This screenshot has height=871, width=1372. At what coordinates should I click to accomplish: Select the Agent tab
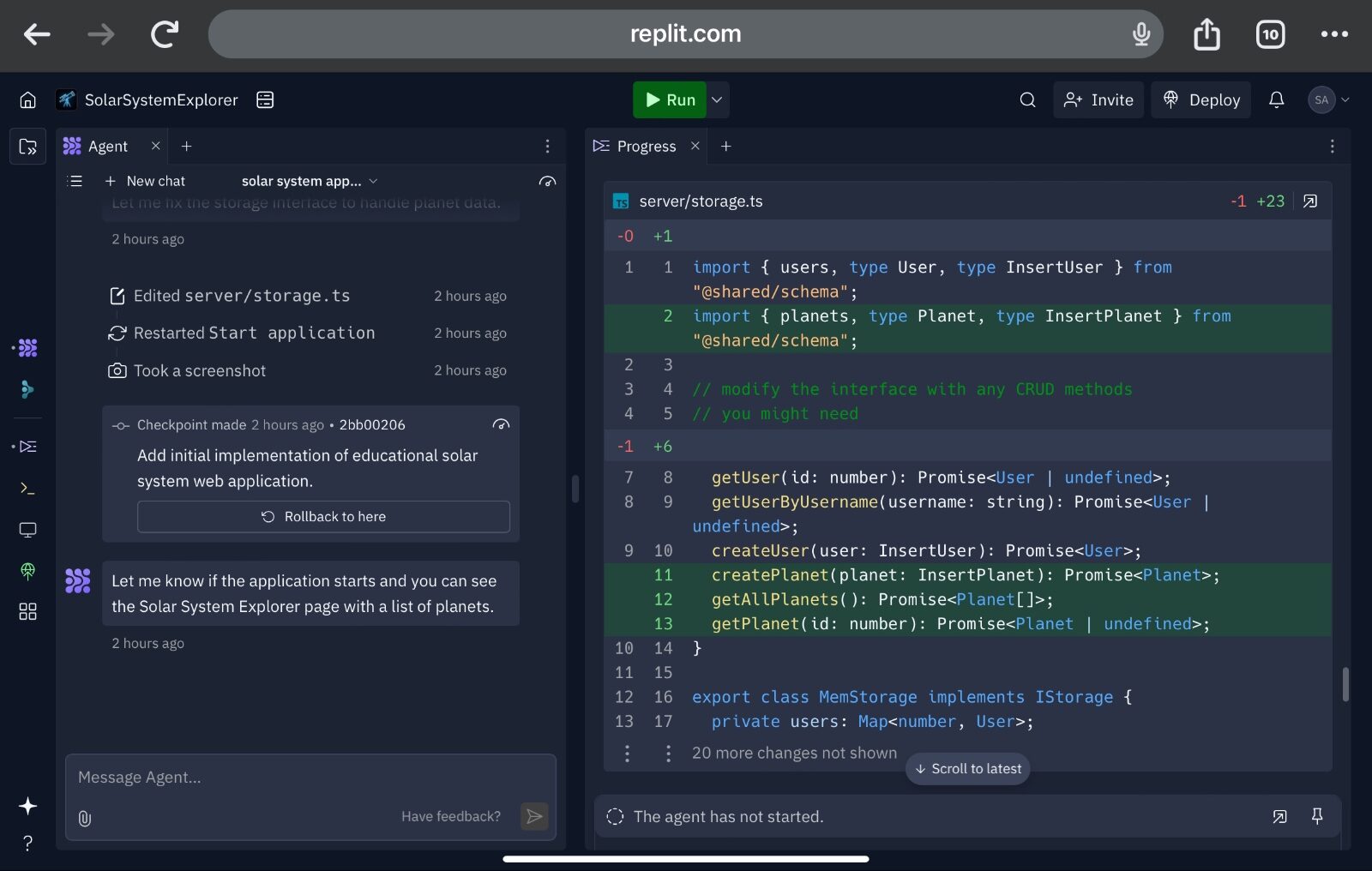click(x=107, y=146)
